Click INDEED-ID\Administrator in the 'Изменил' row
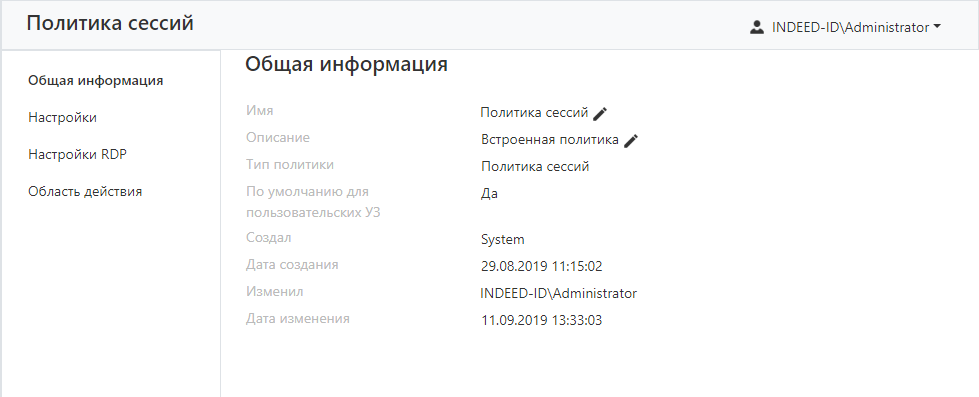This screenshot has width=979, height=397. pyautogui.click(x=558, y=293)
